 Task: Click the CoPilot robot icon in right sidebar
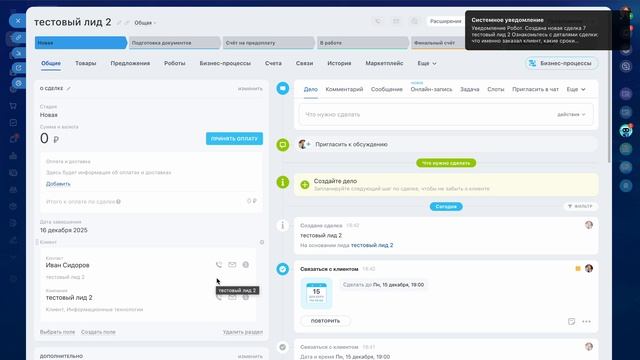pos(626,131)
